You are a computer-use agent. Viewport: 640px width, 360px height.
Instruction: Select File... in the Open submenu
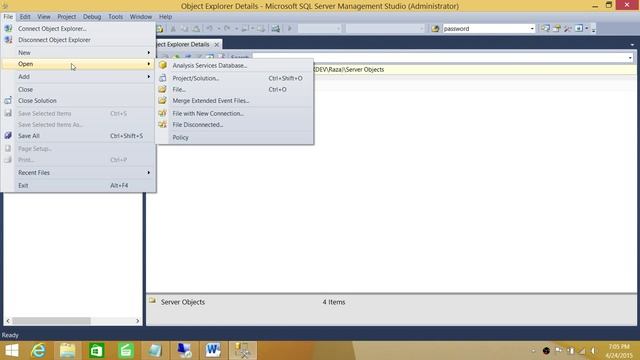pos(235,89)
